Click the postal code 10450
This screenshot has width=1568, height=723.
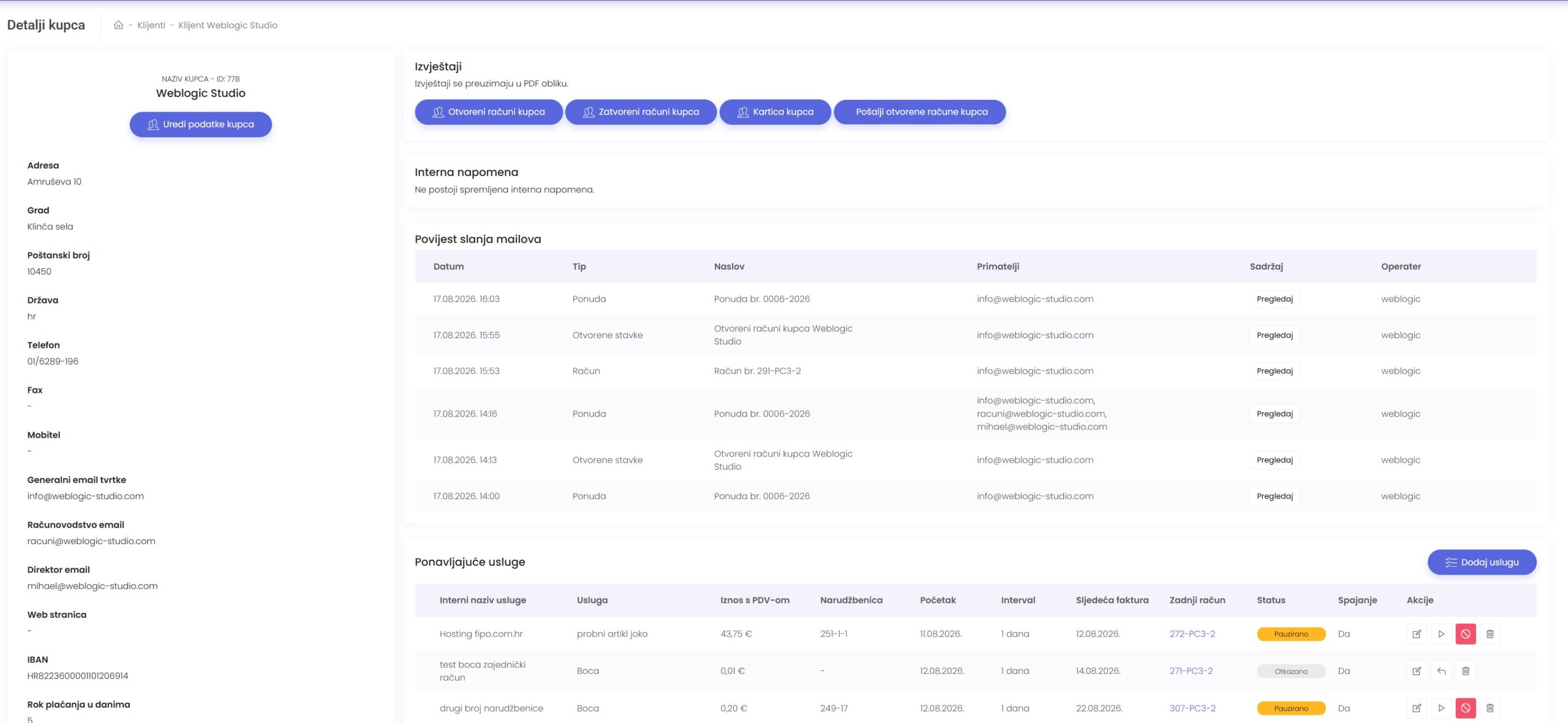pyautogui.click(x=39, y=271)
